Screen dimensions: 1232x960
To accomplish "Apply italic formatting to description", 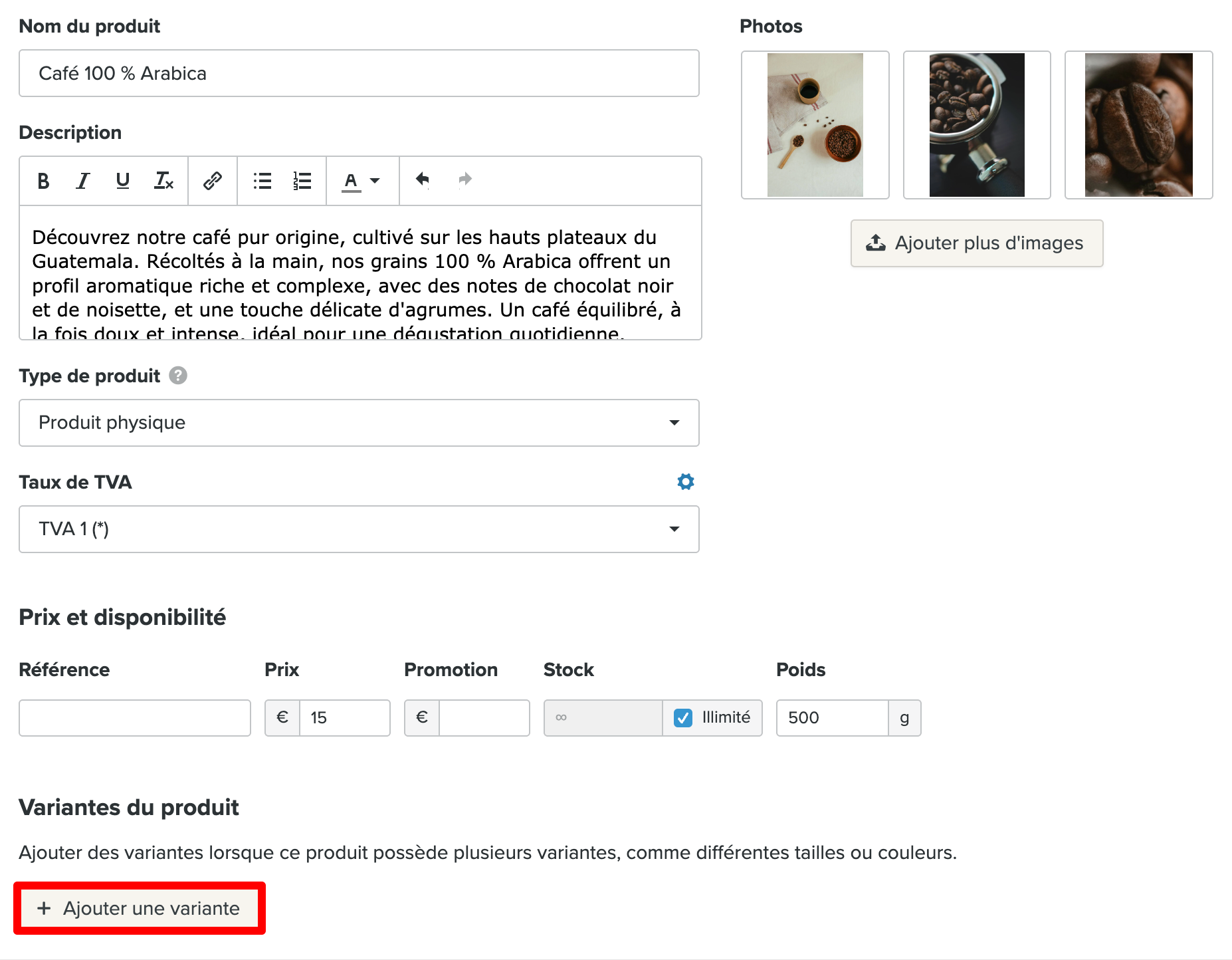I will [83, 181].
